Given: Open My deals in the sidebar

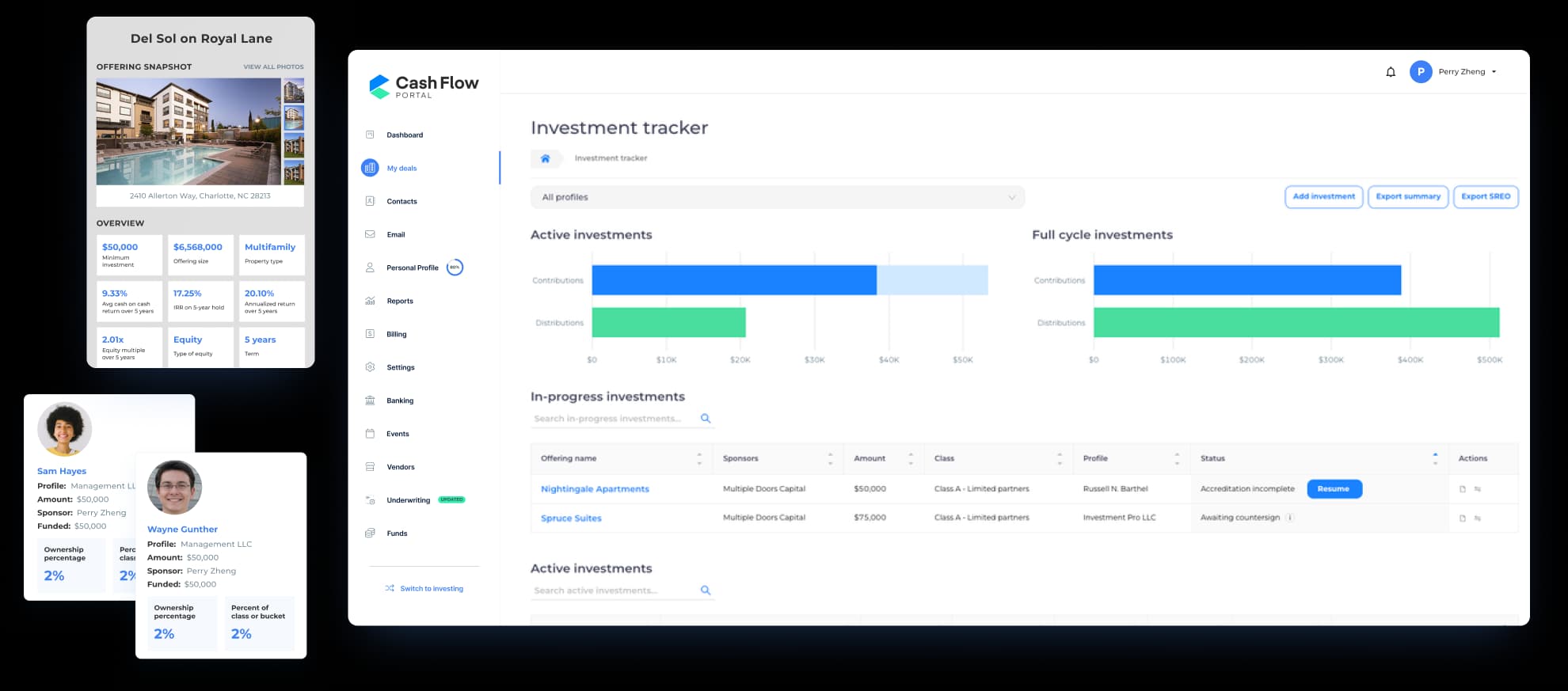Looking at the screenshot, I should pyautogui.click(x=402, y=168).
